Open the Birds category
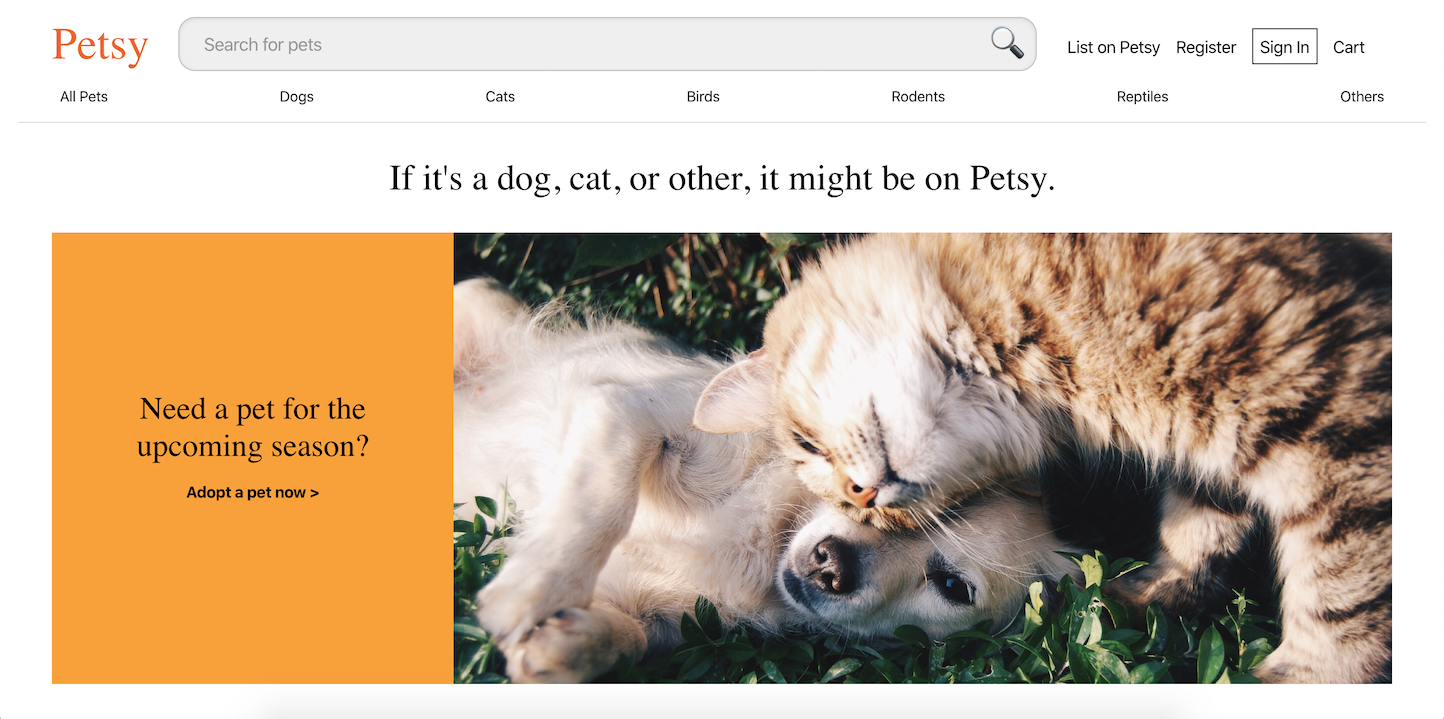This screenshot has width=1444, height=719. [x=703, y=97]
